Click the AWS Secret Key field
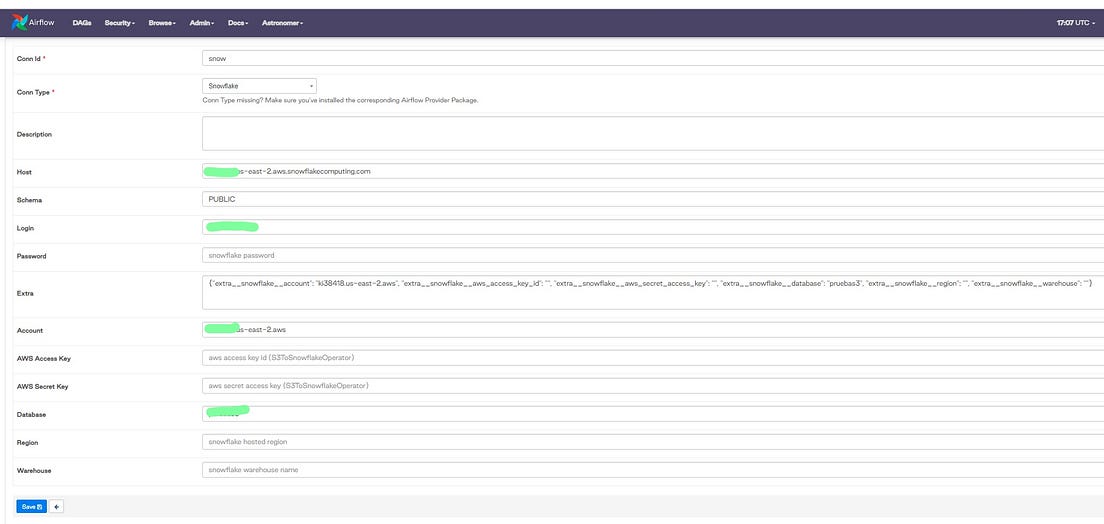 (653, 386)
